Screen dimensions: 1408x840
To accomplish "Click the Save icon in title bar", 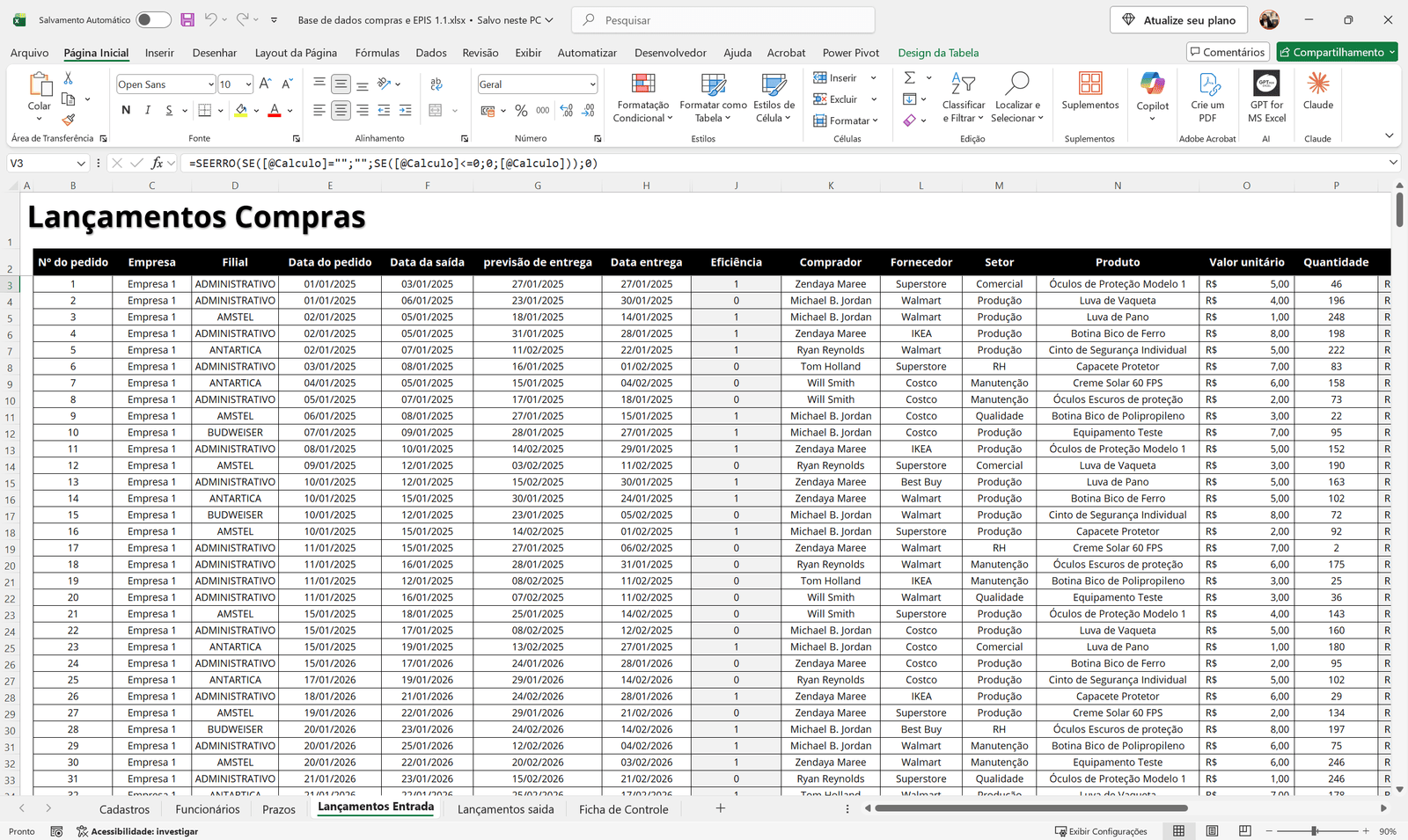I will coord(187,19).
